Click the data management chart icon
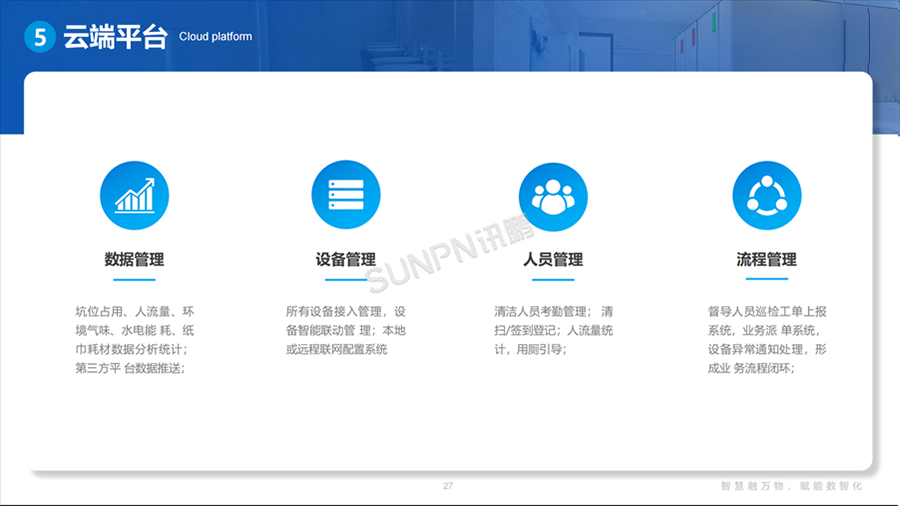The width and height of the screenshot is (900, 506). coord(134,195)
